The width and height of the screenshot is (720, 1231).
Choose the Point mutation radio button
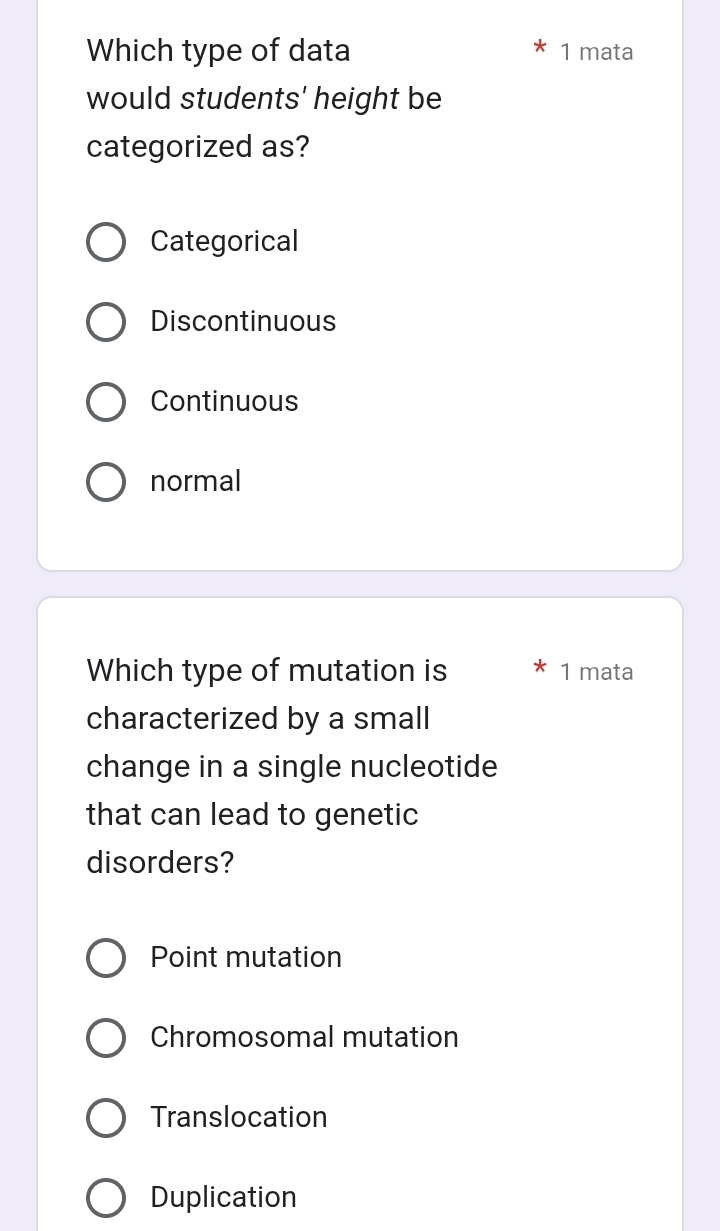[x=106, y=958]
